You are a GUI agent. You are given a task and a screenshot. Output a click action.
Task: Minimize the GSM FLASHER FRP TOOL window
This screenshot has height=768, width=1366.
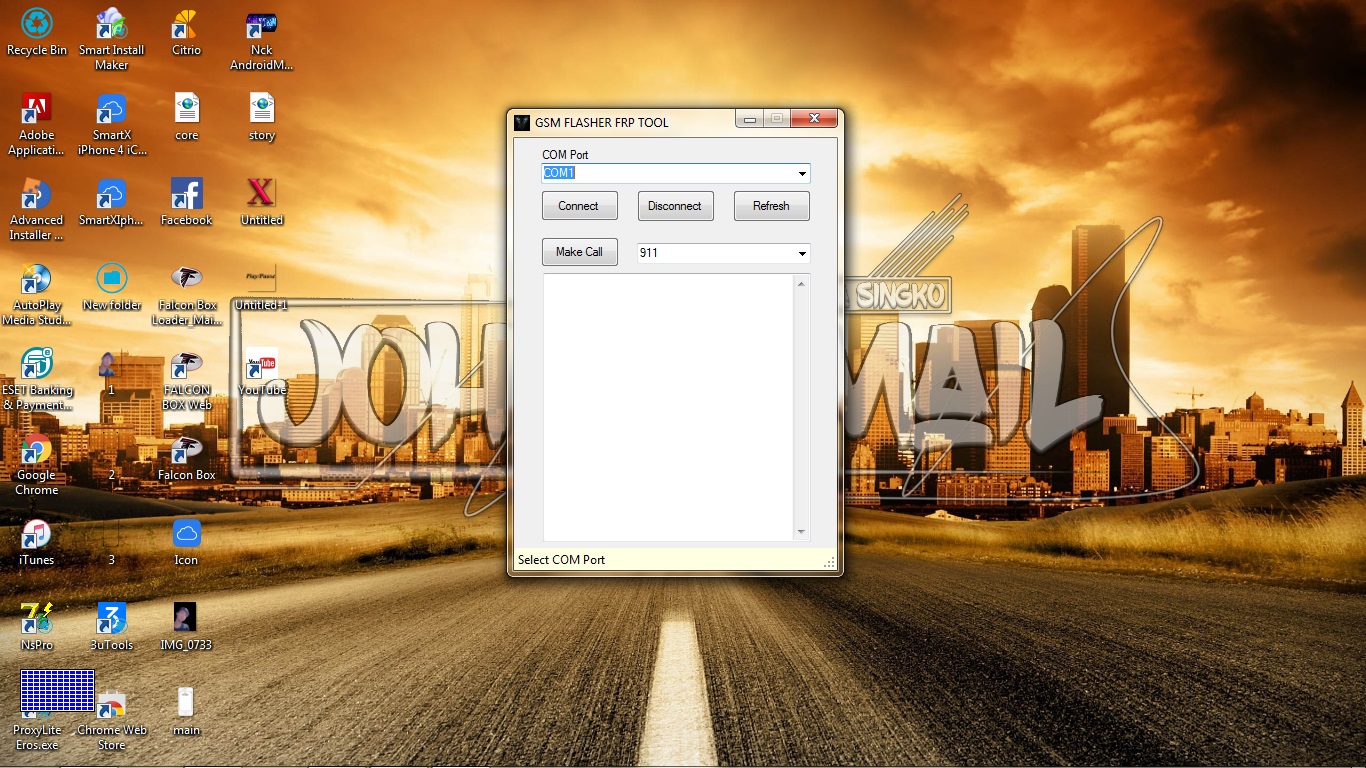tap(749, 119)
